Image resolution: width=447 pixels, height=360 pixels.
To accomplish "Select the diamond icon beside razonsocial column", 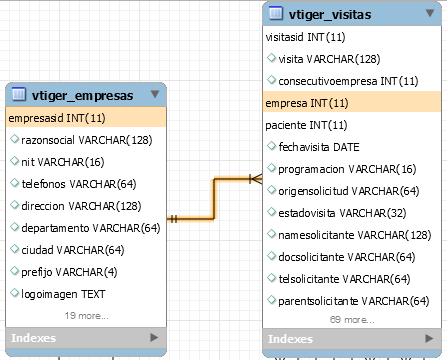I will tap(14, 139).
